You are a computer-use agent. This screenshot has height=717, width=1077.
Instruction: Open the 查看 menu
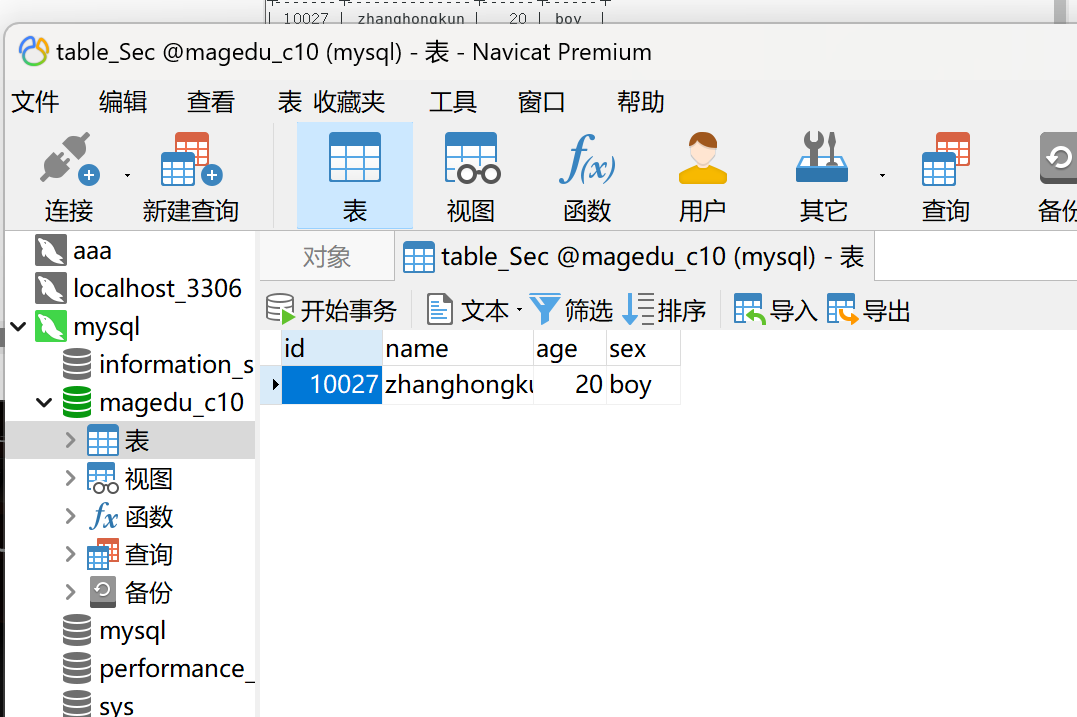pos(211,102)
